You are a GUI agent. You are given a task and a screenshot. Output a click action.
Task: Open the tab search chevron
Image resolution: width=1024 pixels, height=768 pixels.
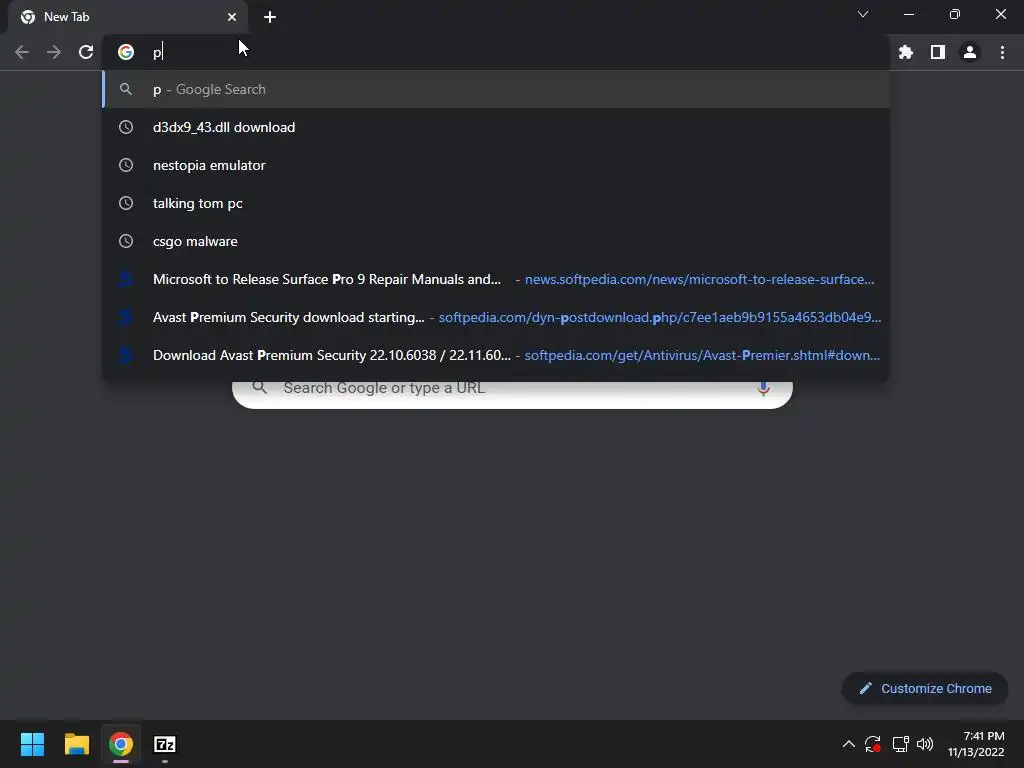(x=863, y=14)
